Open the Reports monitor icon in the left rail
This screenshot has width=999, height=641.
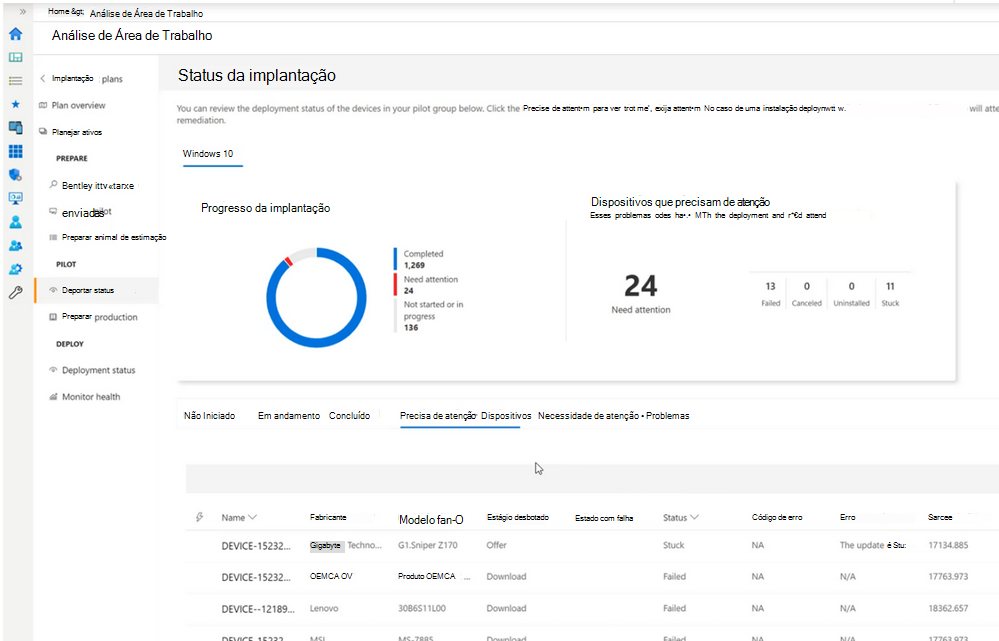(x=16, y=198)
